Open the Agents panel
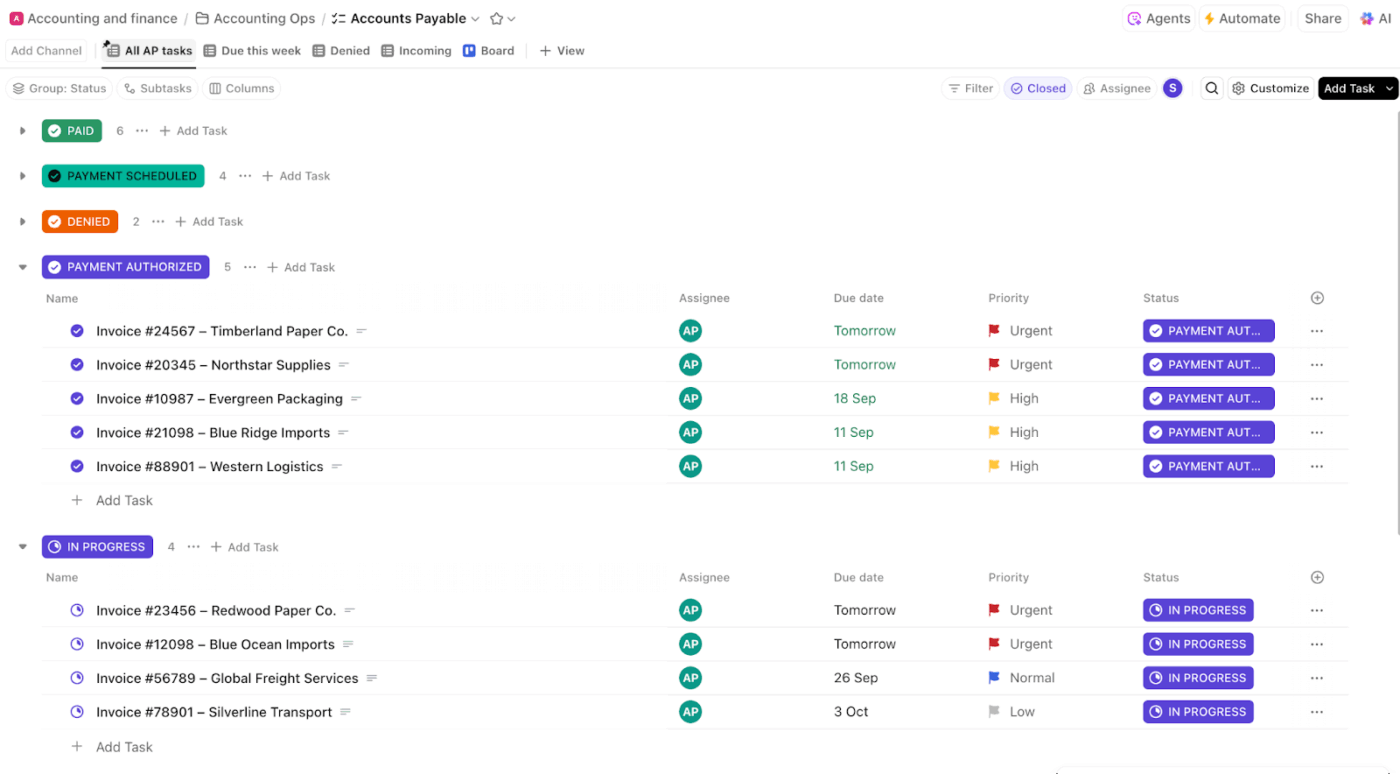The height and width of the screenshot is (774, 1400). [1158, 18]
